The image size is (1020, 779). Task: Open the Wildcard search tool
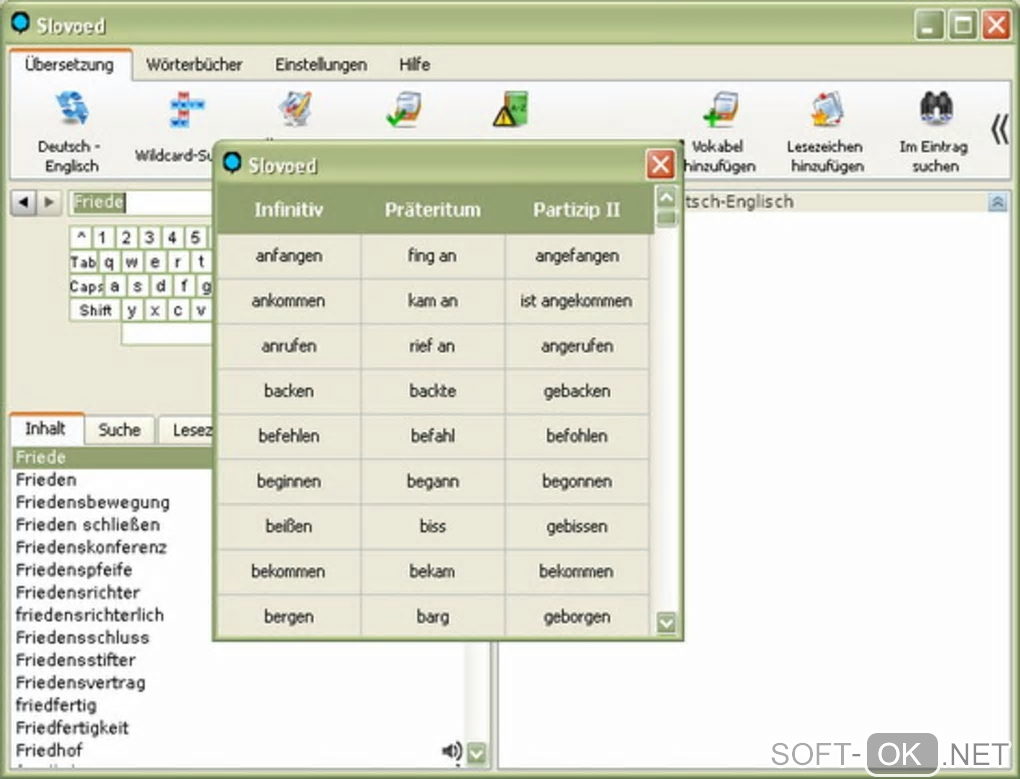185,110
